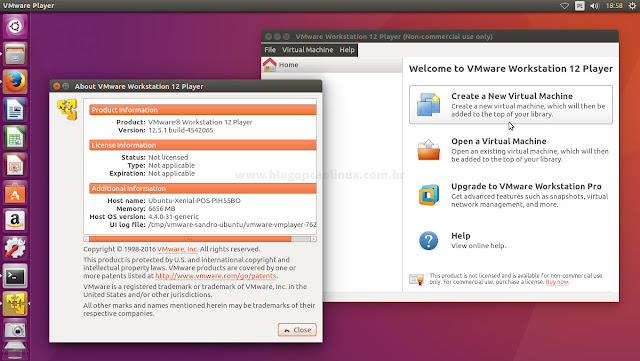Click the blue Help question mark icon
This screenshot has width=640, height=361.
tap(428, 241)
